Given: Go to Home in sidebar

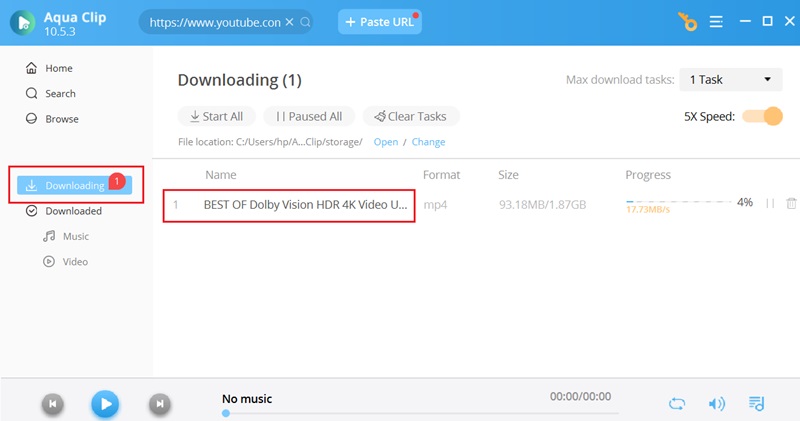Looking at the screenshot, I should pos(49,68).
